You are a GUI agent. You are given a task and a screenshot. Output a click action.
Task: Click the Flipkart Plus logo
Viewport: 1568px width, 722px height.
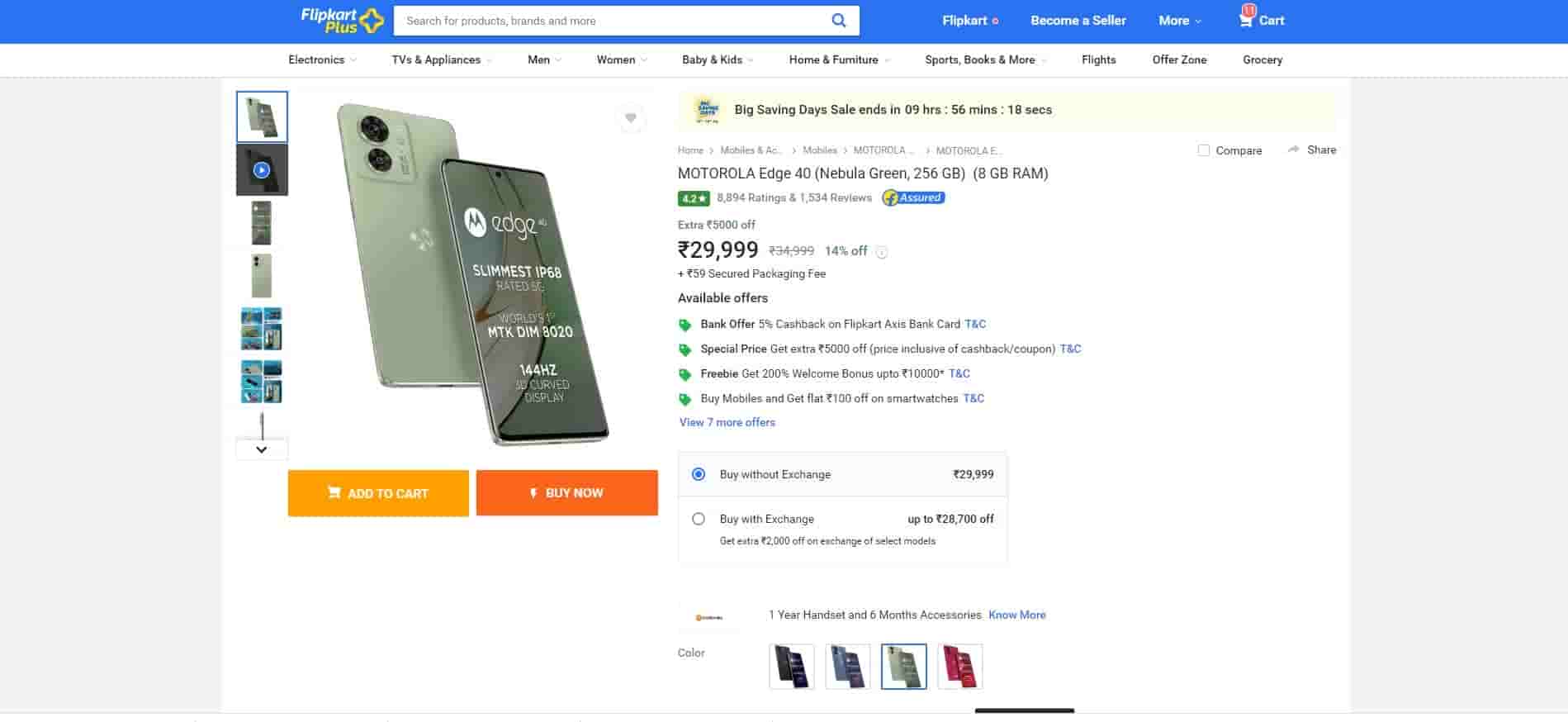point(342,21)
